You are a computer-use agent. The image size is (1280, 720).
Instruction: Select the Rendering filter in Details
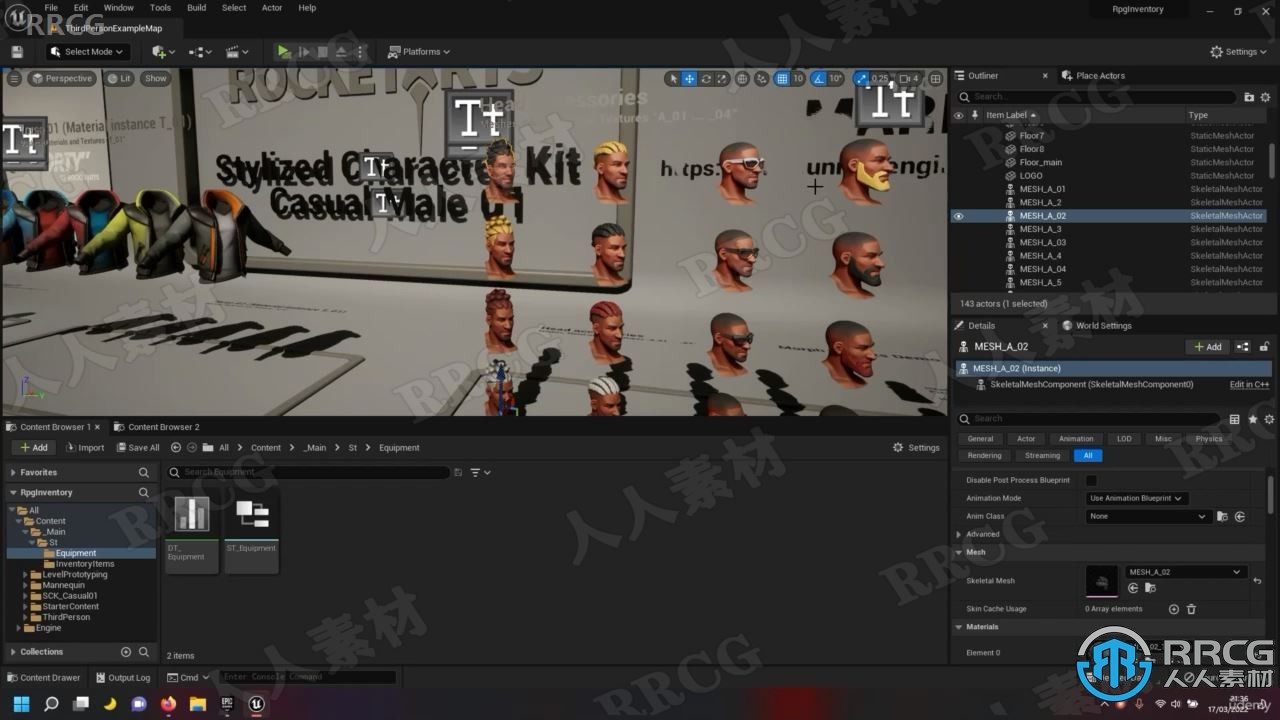(984, 455)
